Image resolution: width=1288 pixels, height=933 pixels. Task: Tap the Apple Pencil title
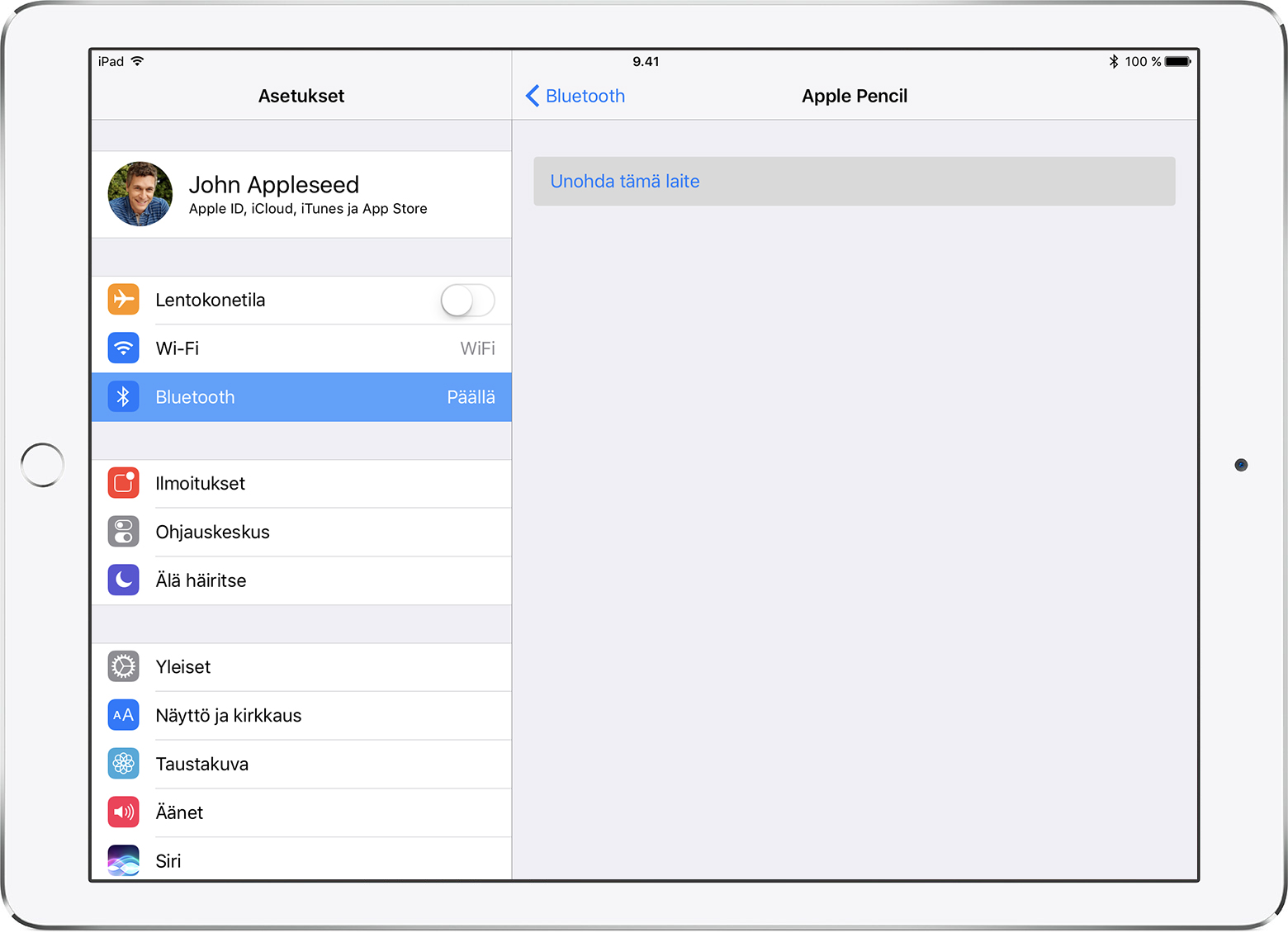[x=855, y=96]
